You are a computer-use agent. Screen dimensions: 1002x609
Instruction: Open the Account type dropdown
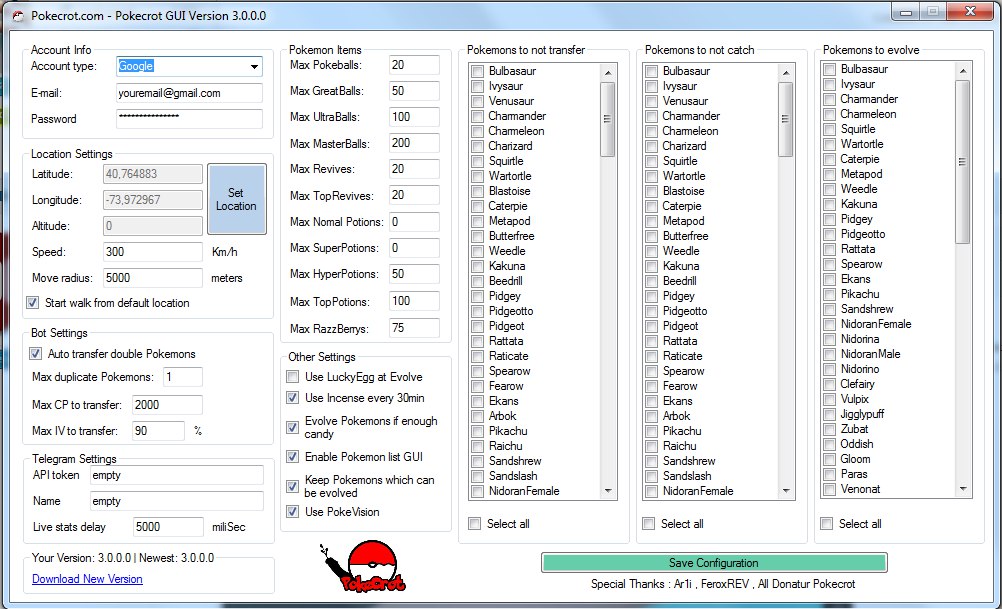[x=253, y=67]
